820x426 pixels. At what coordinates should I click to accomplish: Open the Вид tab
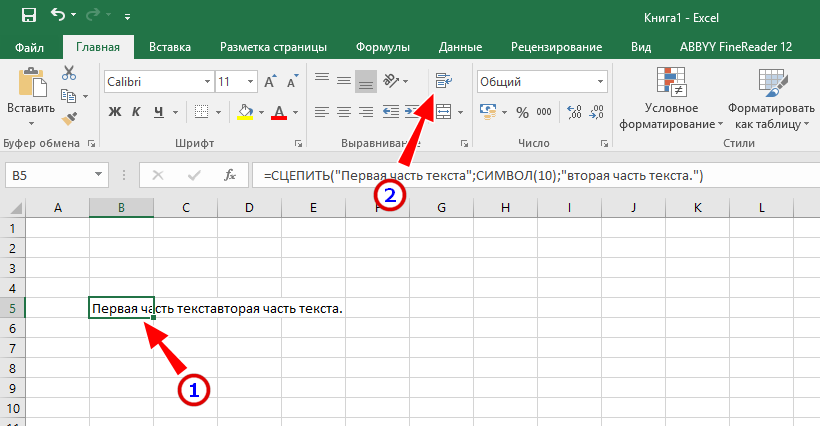(x=641, y=47)
